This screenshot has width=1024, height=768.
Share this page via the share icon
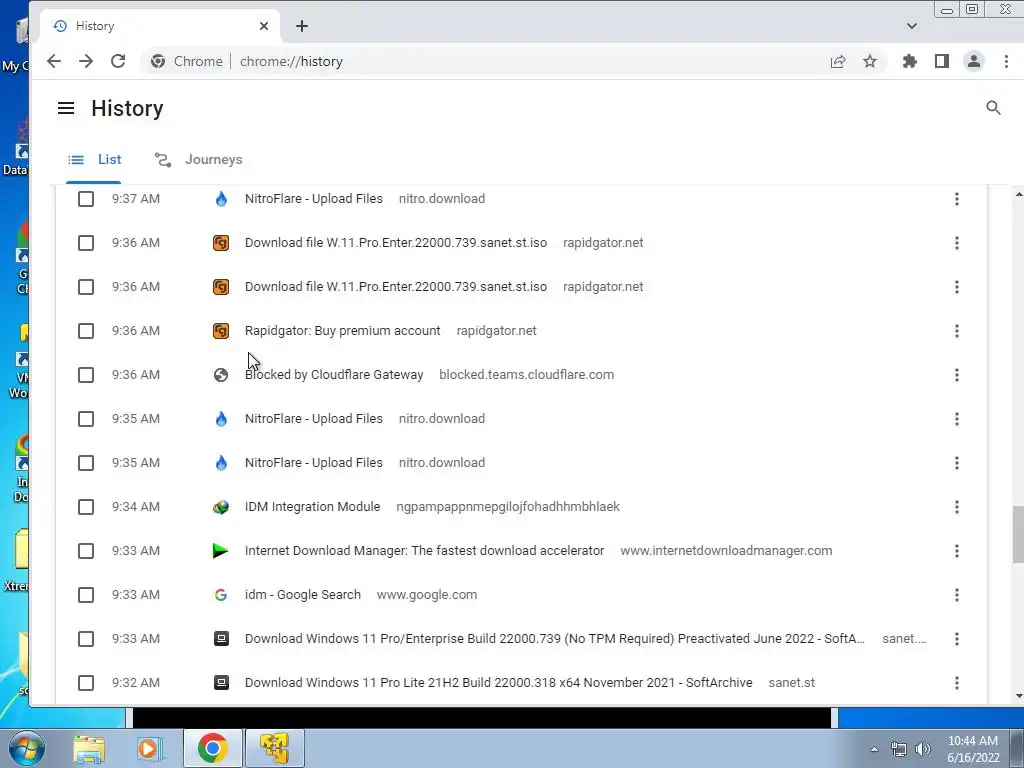point(838,61)
